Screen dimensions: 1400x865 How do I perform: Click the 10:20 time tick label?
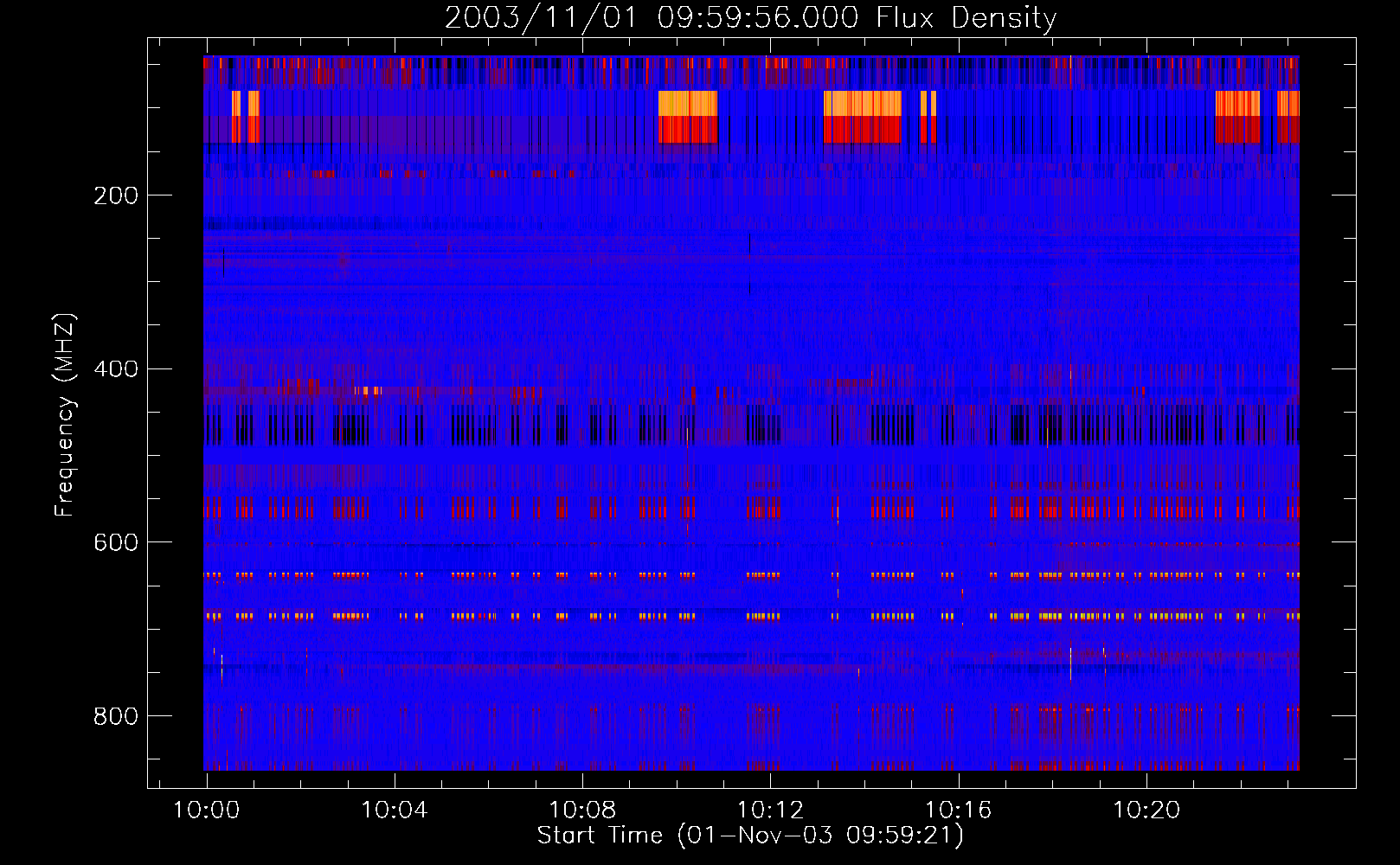click(1146, 811)
